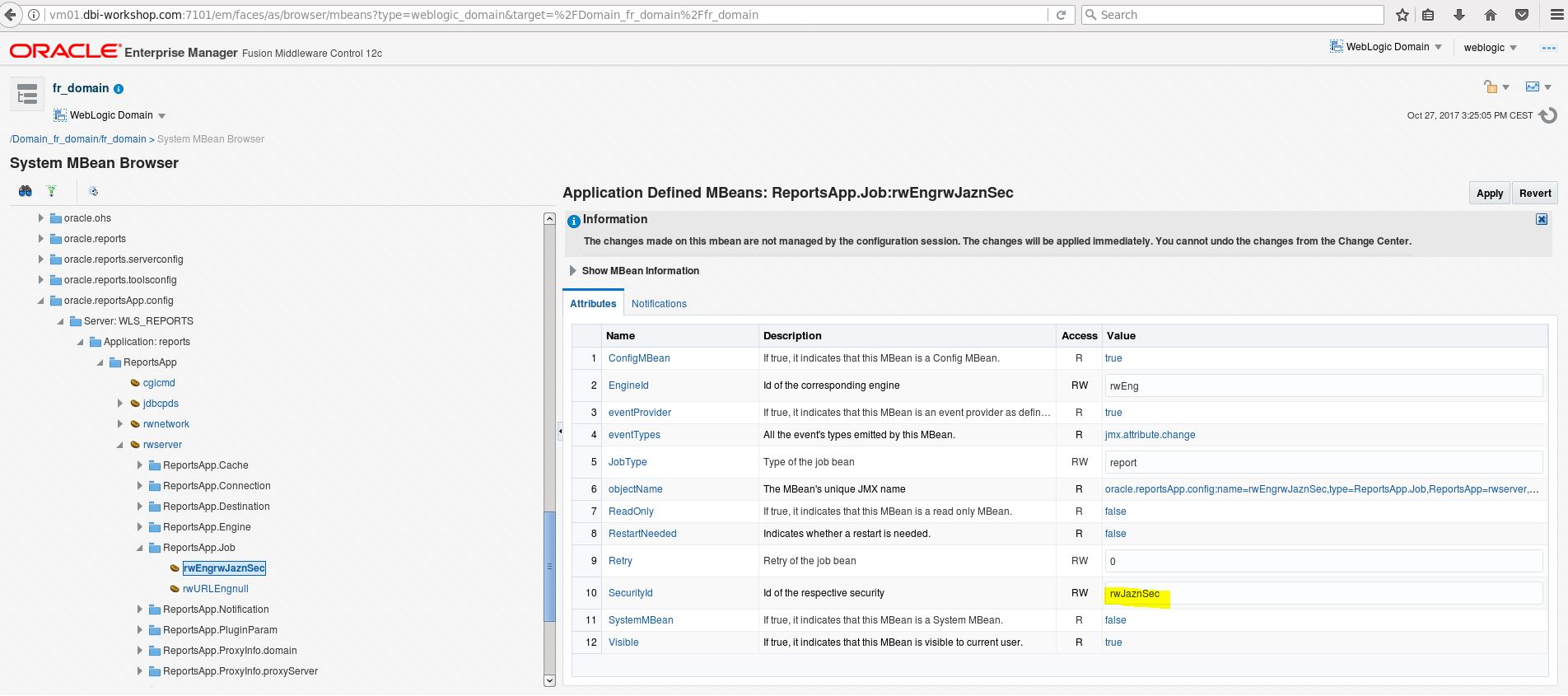Click the SecurityId value field rwJaznSec
The width and height of the screenshot is (1568, 696).
(1323, 593)
